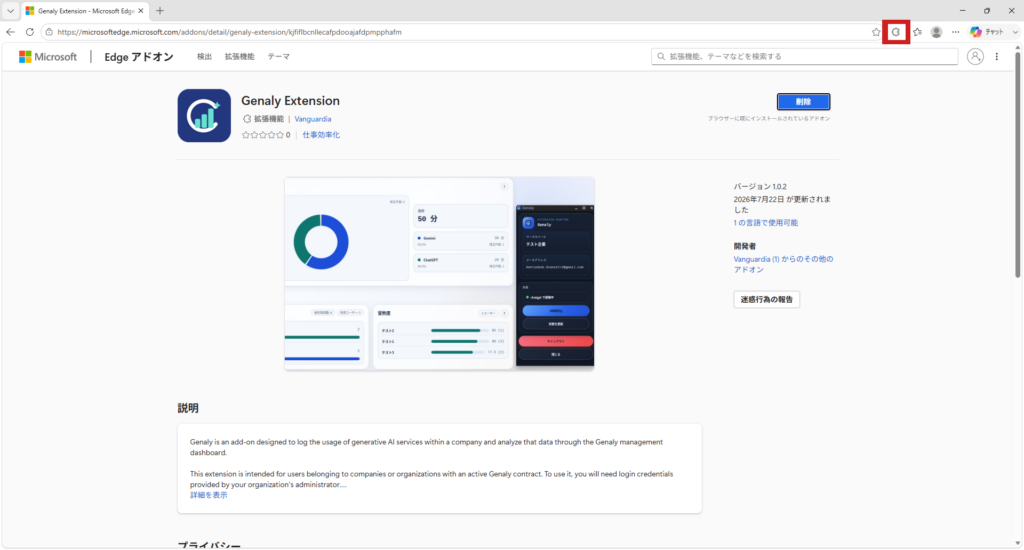View site information lock icon
The width and height of the screenshot is (1024, 550).
click(x=49, y=32)
